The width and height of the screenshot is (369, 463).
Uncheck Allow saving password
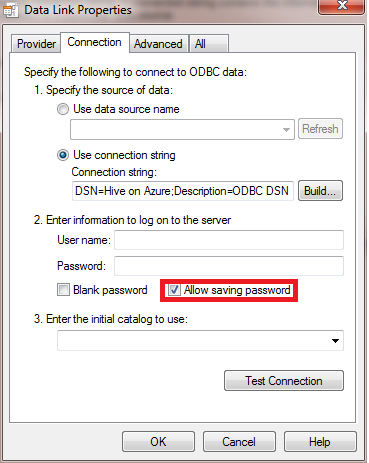click(174, 290)
